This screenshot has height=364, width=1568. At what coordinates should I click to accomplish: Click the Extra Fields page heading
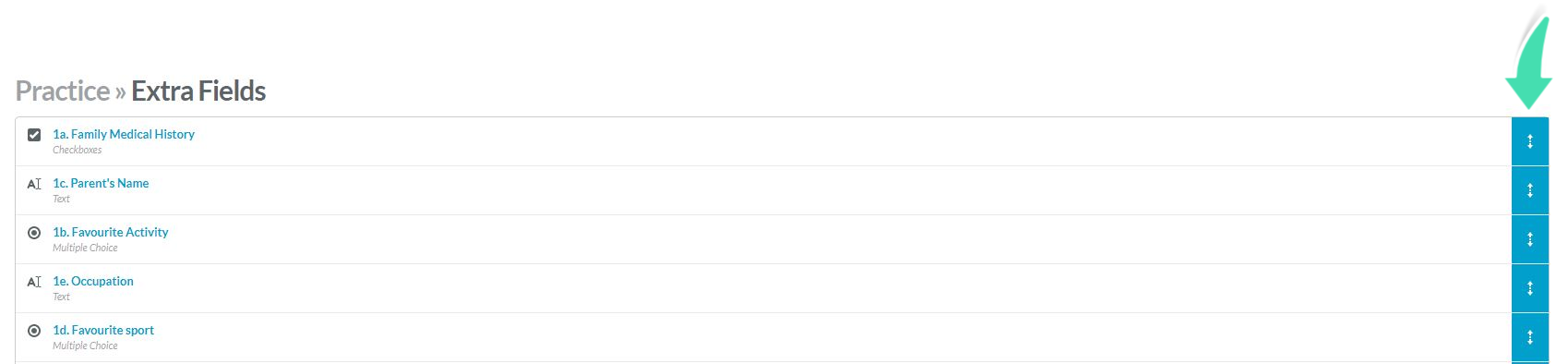point(198,91)
